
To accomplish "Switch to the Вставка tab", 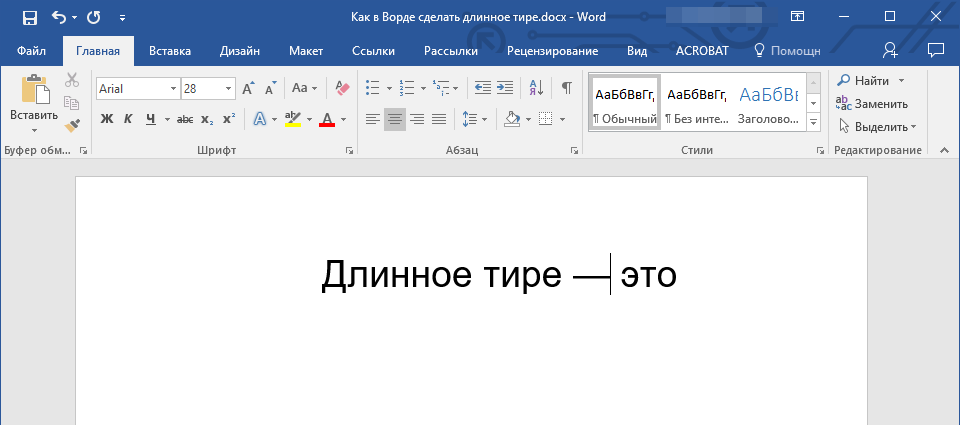I will 170,50.
